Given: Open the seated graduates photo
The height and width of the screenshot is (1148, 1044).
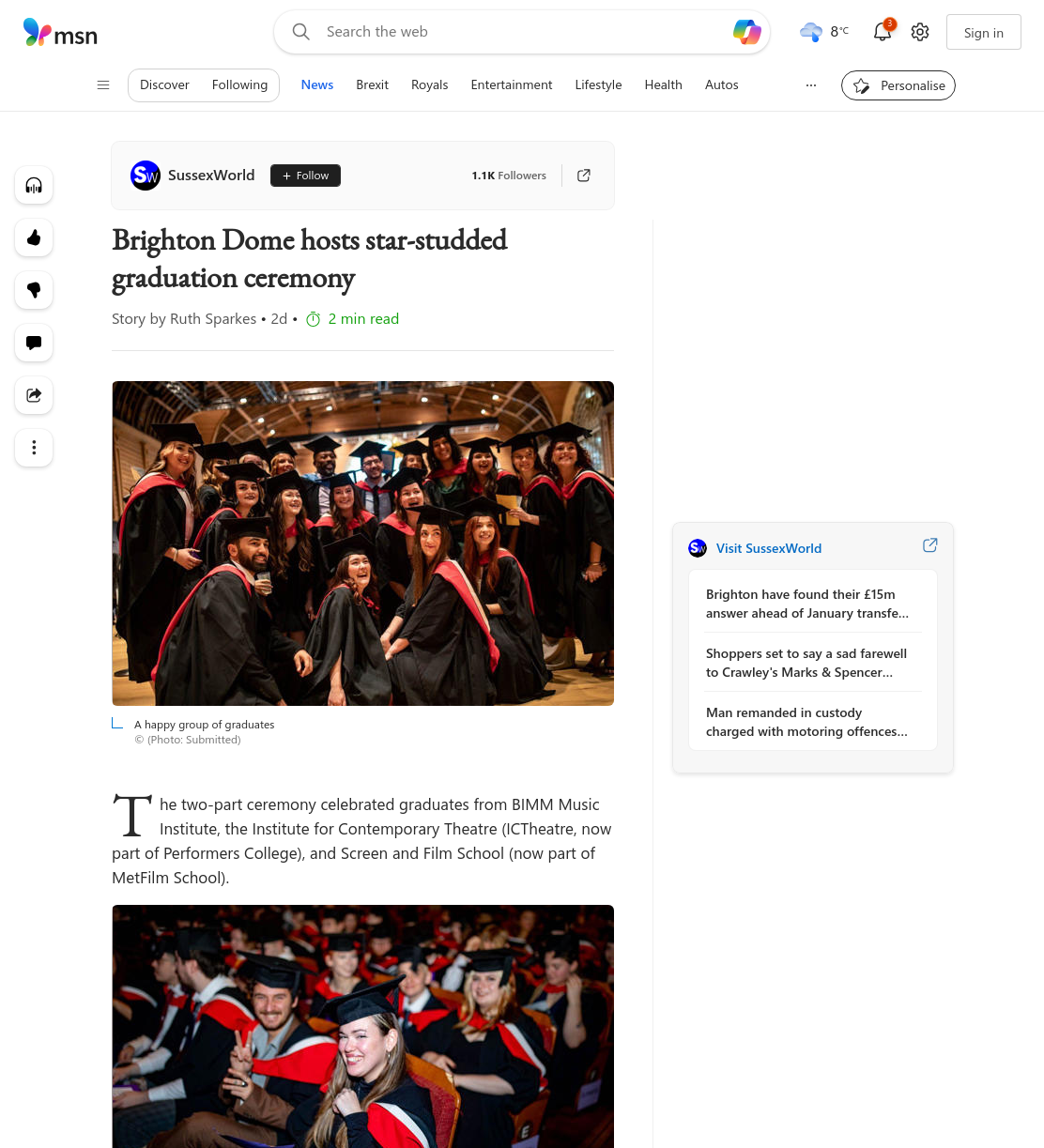Looking at the screenshot, I should 362,1026.
